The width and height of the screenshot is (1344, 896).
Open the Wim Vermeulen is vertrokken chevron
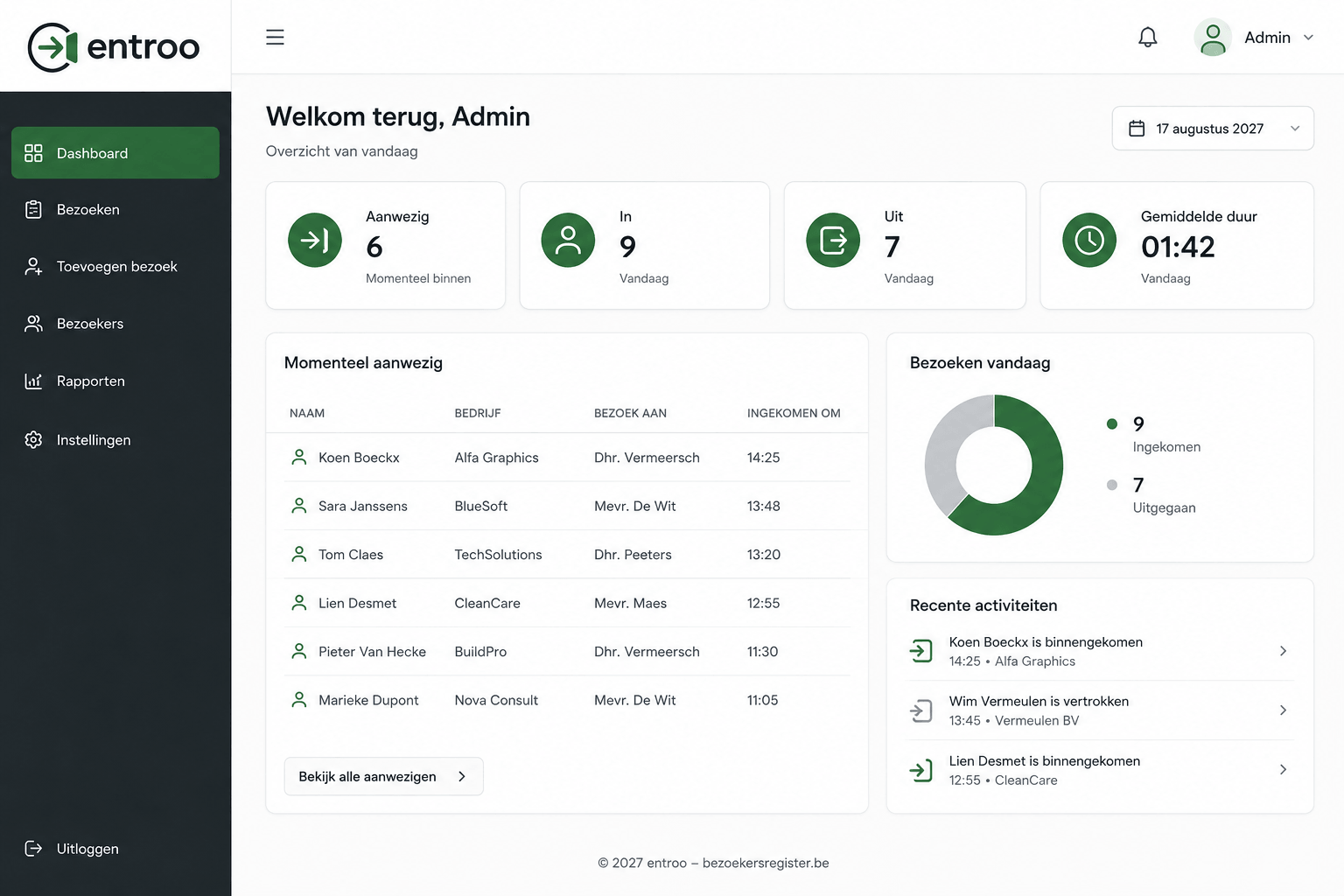pyautogui.click(x=1283, y=710)
